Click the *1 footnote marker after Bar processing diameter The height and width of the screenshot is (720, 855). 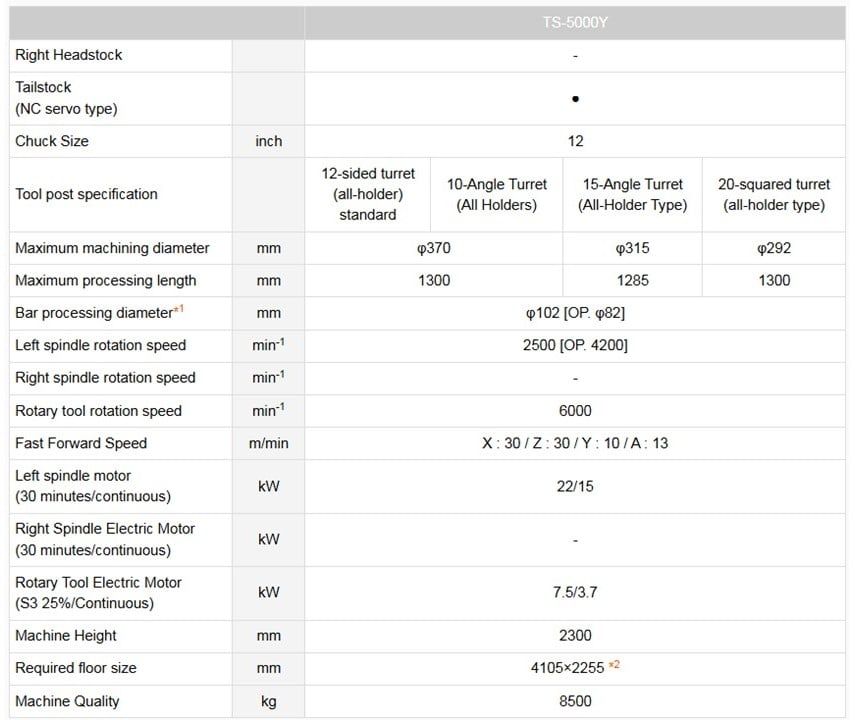point(179,310)
